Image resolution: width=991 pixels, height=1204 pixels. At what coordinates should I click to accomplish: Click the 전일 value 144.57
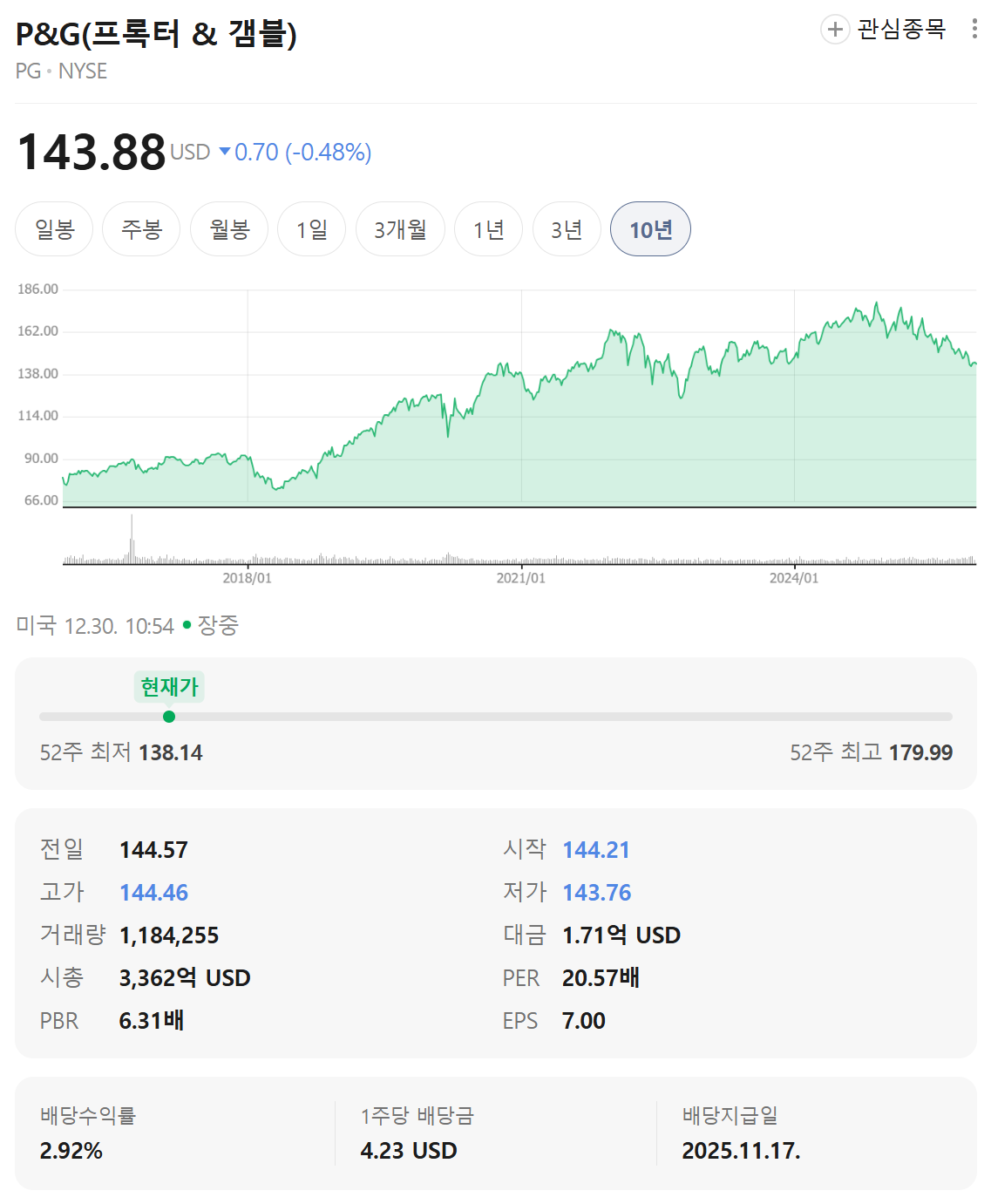pos(153,850)
